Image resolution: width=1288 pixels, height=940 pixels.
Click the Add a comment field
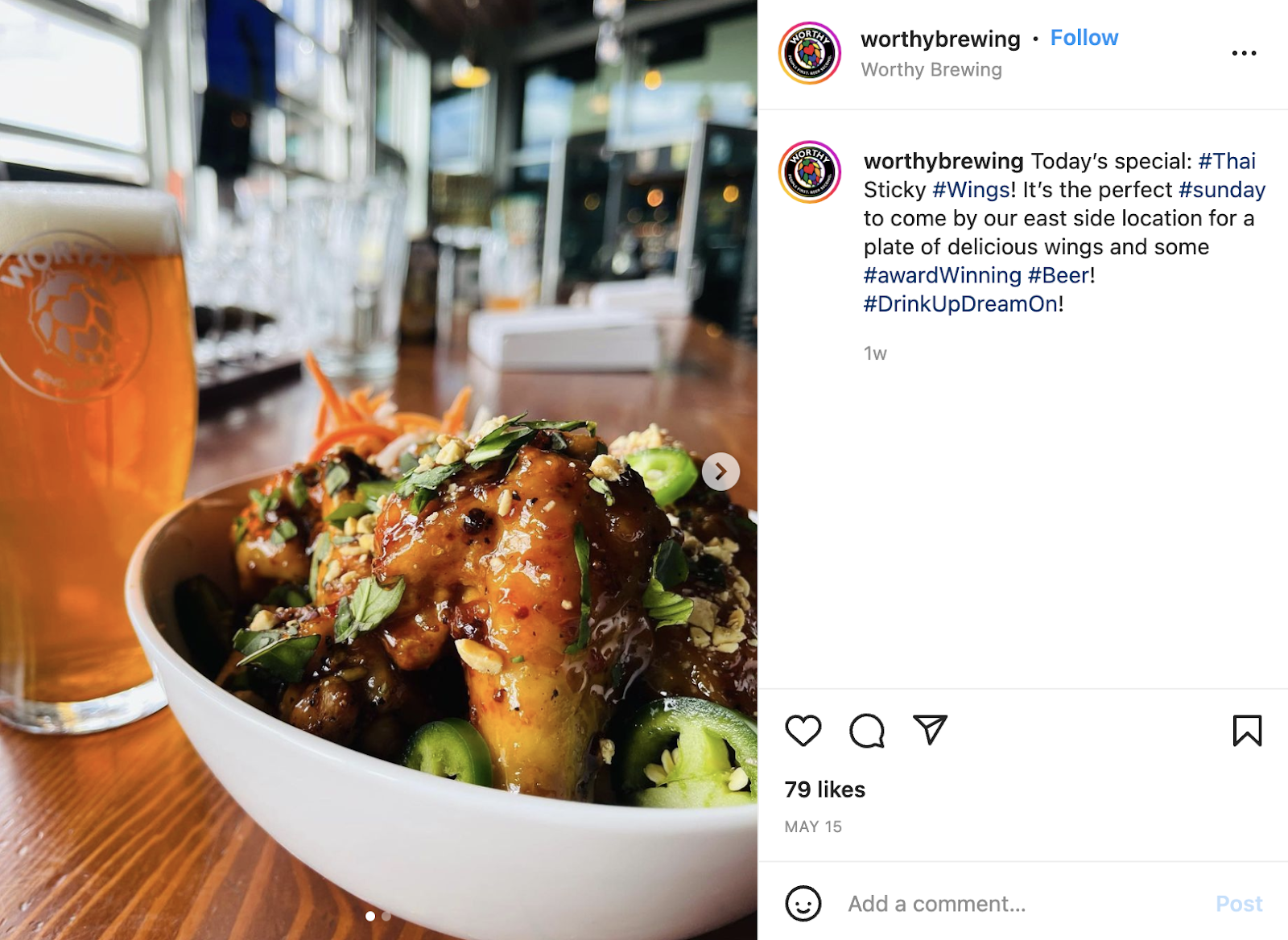click(x=1022, y=904)
